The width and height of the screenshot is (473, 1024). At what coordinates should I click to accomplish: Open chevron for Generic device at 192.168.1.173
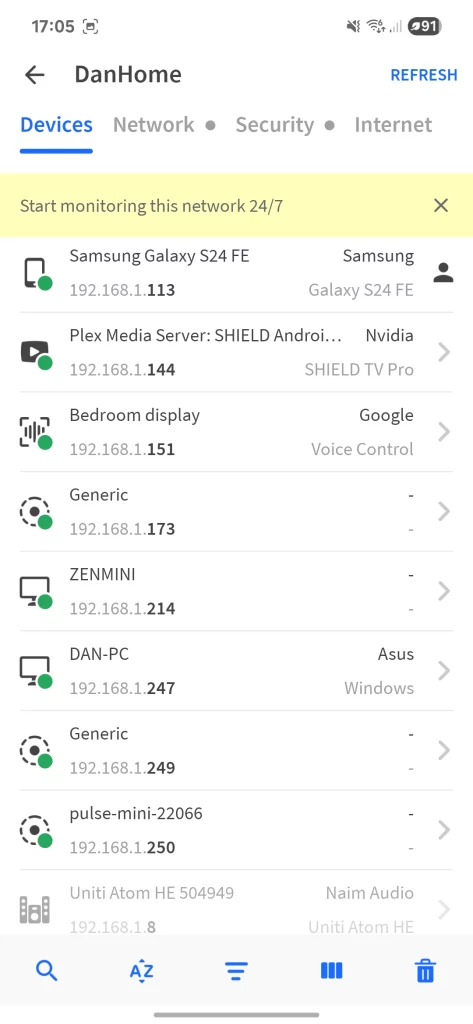(x=444, y=511)
